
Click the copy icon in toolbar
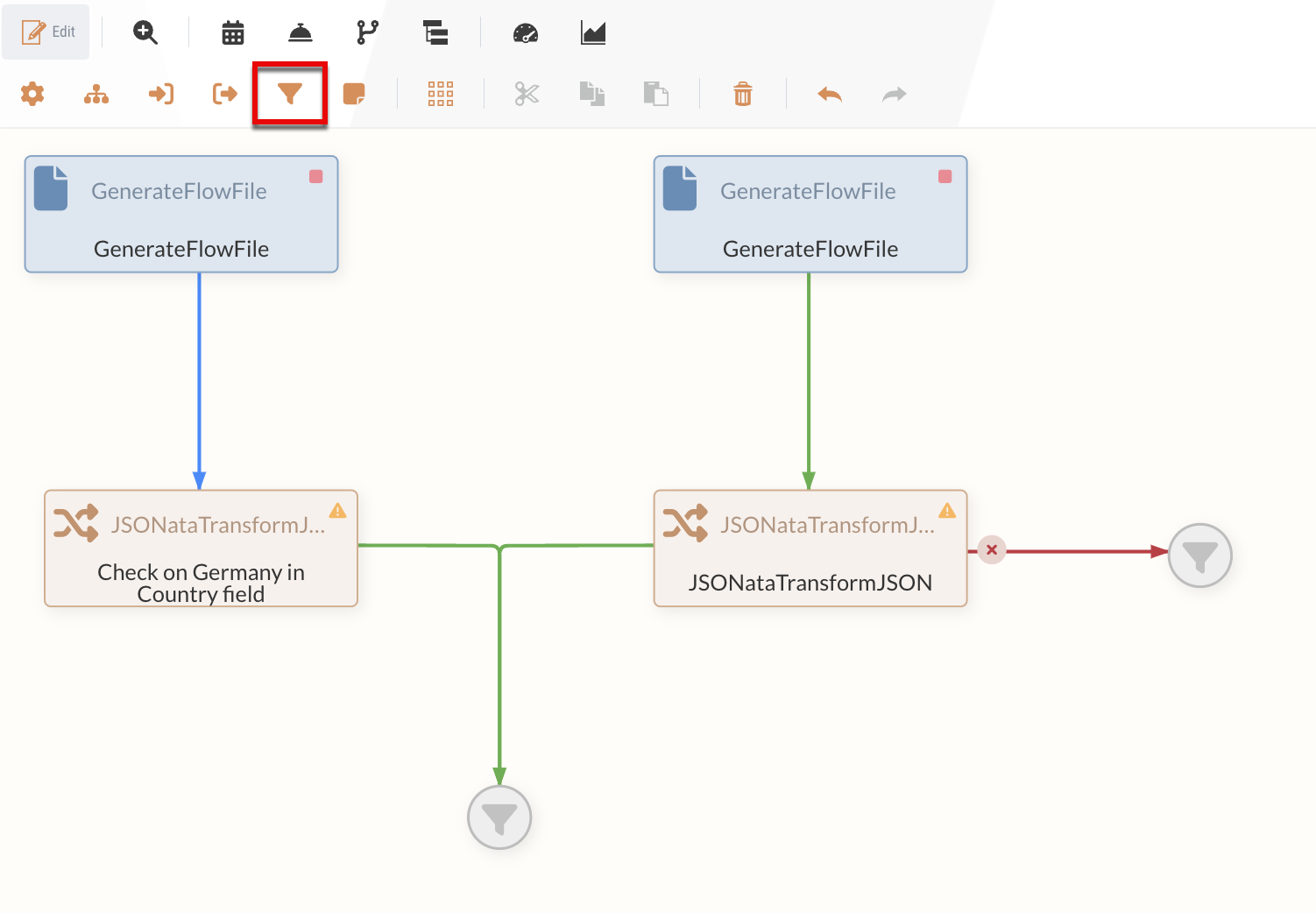(592, 94)
